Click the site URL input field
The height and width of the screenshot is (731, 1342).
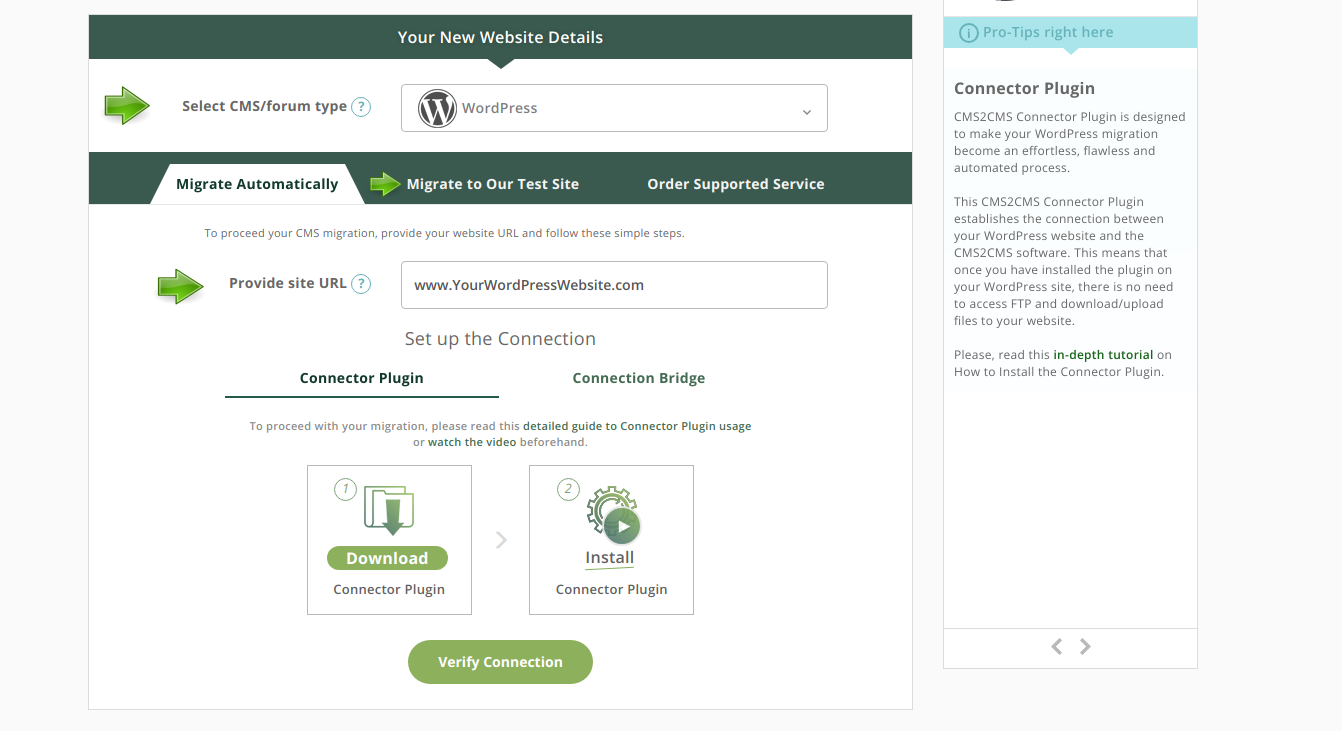614,285
